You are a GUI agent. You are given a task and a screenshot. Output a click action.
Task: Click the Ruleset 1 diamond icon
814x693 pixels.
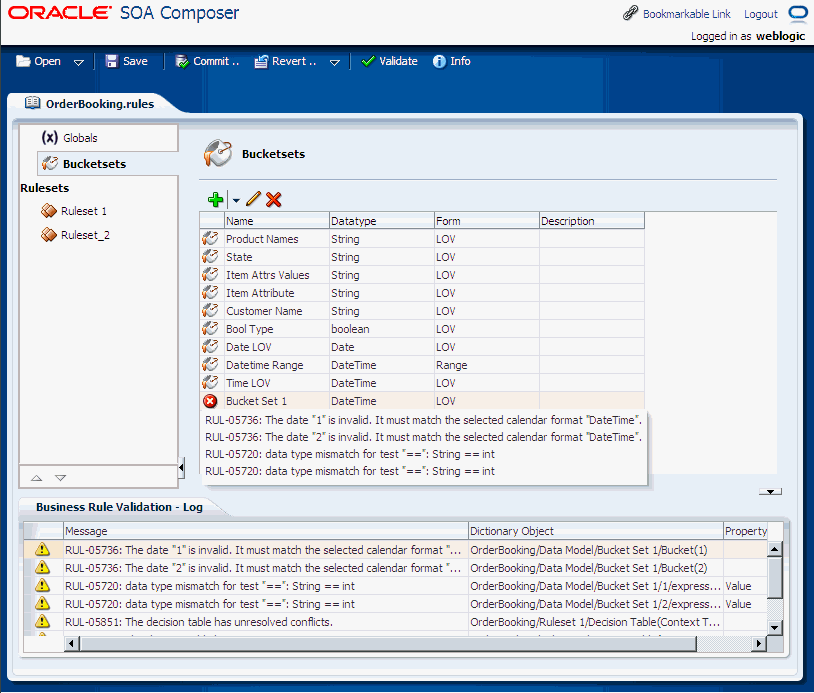49,211
